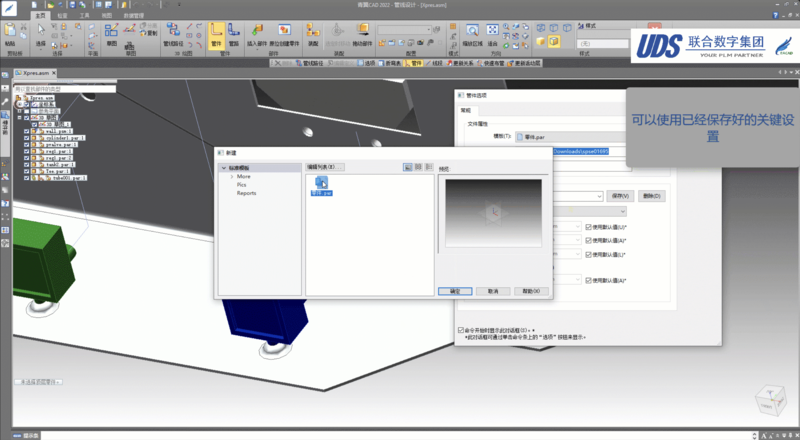Click the 3D view orientation cube
Image resolution: width=800 pixels, height=440 pixels.
click(771, 399)
